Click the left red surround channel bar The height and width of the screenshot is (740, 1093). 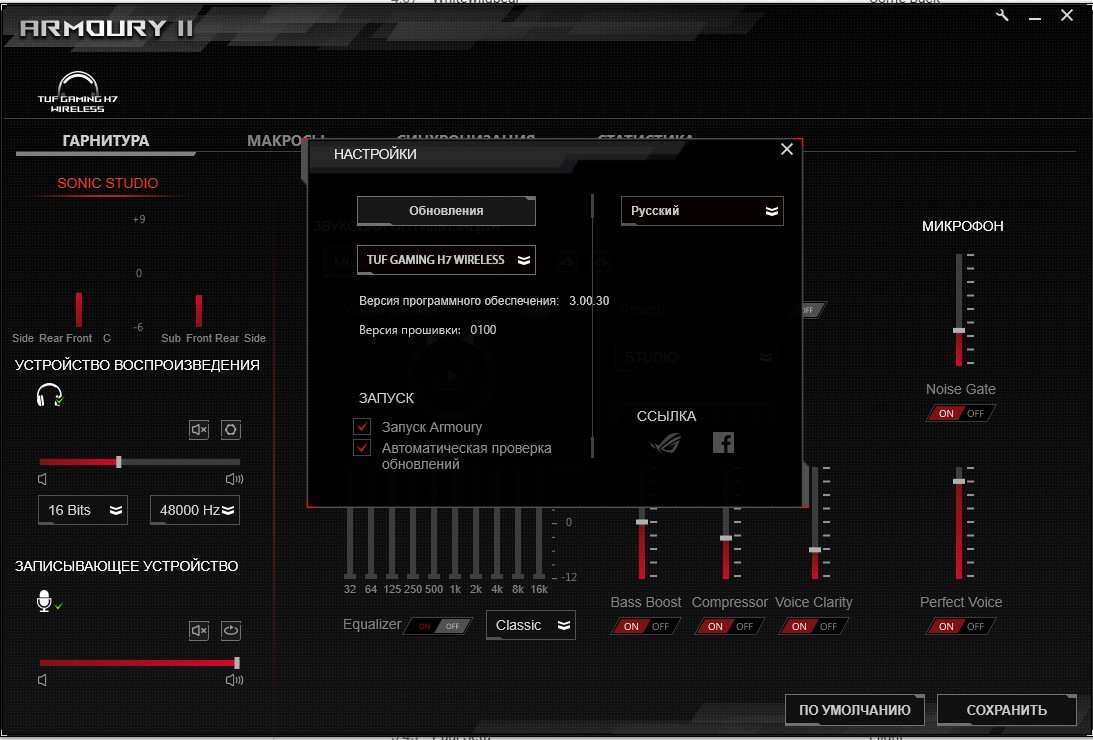coord(79,309)
